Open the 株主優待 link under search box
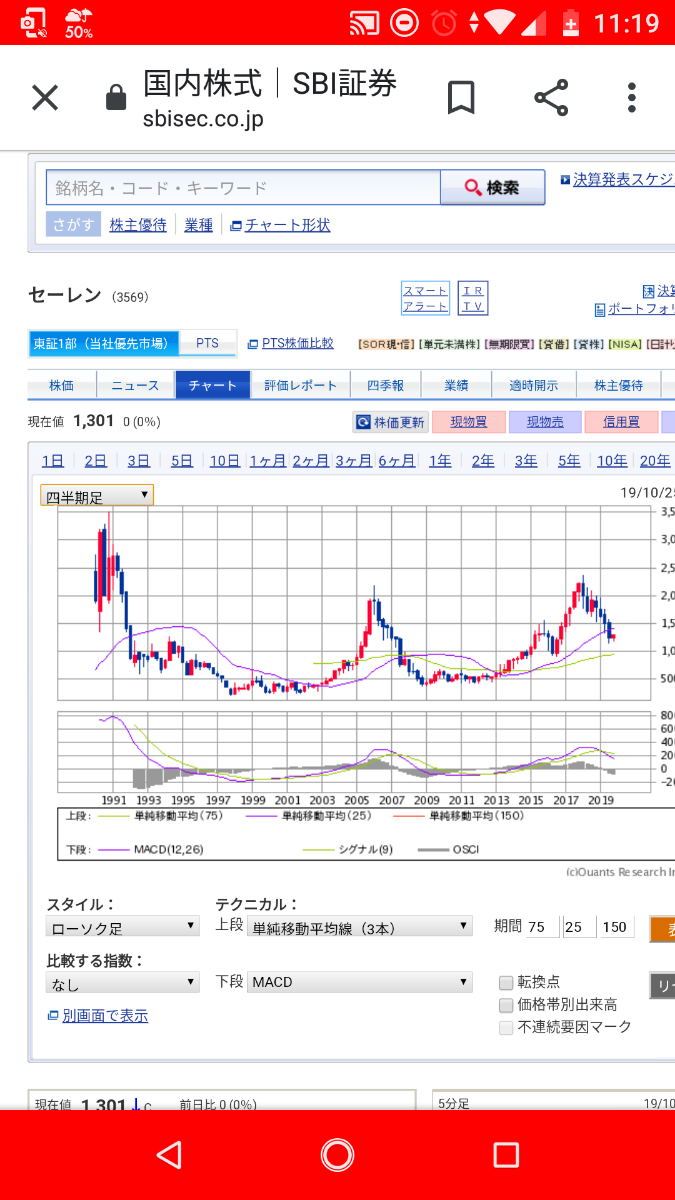 coord(138,225)
